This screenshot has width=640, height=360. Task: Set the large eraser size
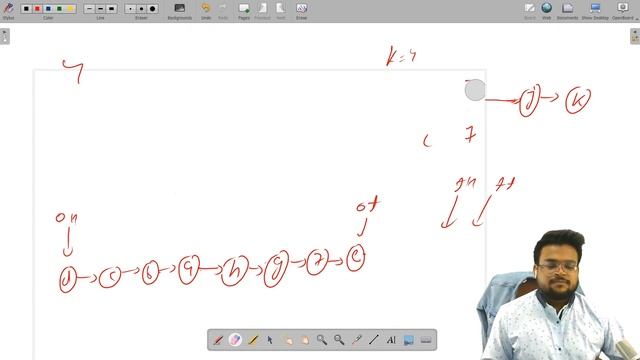[152, 9]
